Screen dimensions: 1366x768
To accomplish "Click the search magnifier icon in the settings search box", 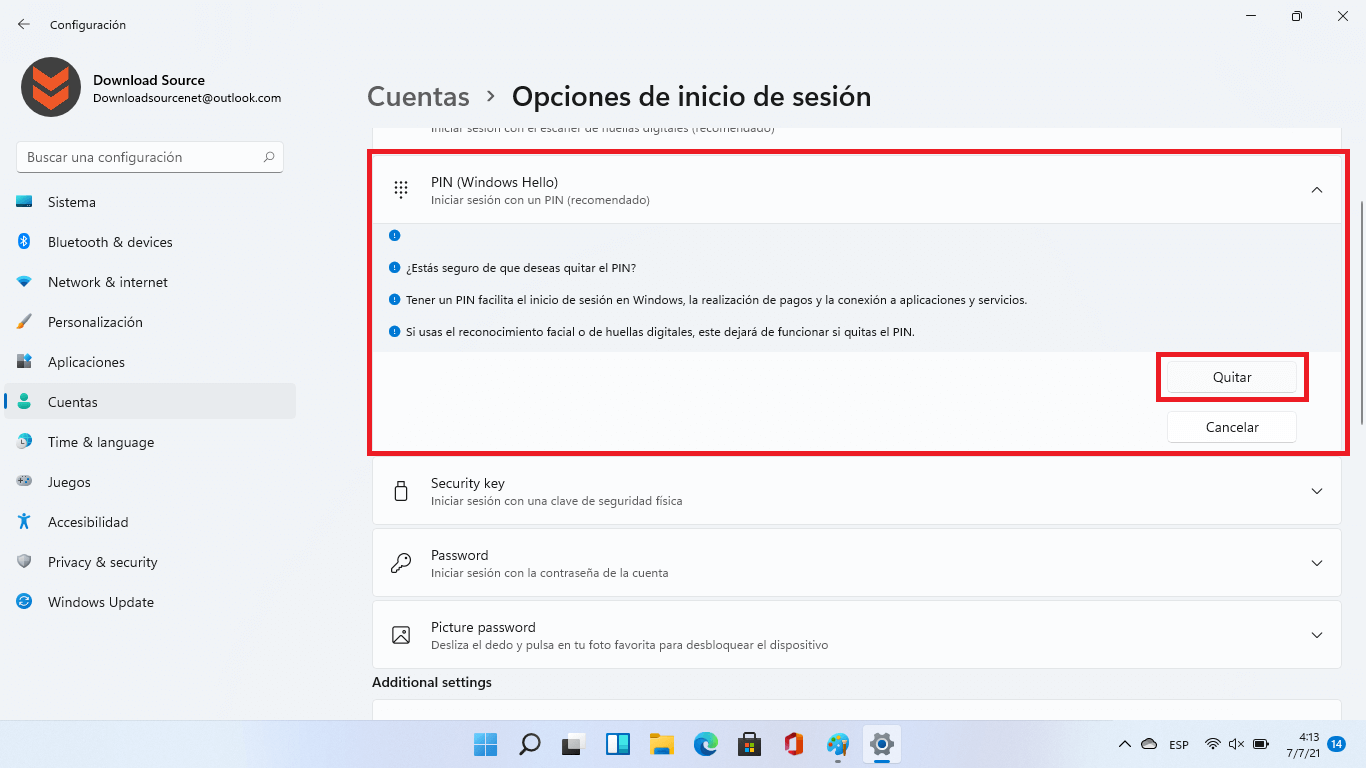I will pos(269,157).
